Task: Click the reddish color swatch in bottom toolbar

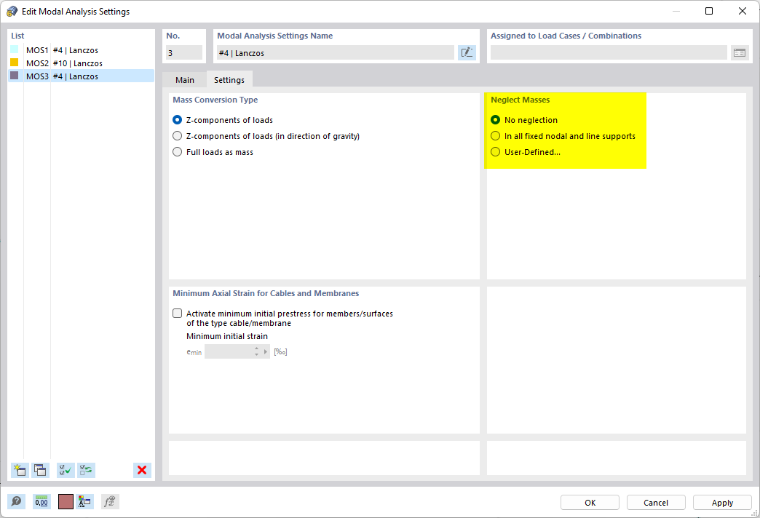Action: tap(65, 502)
